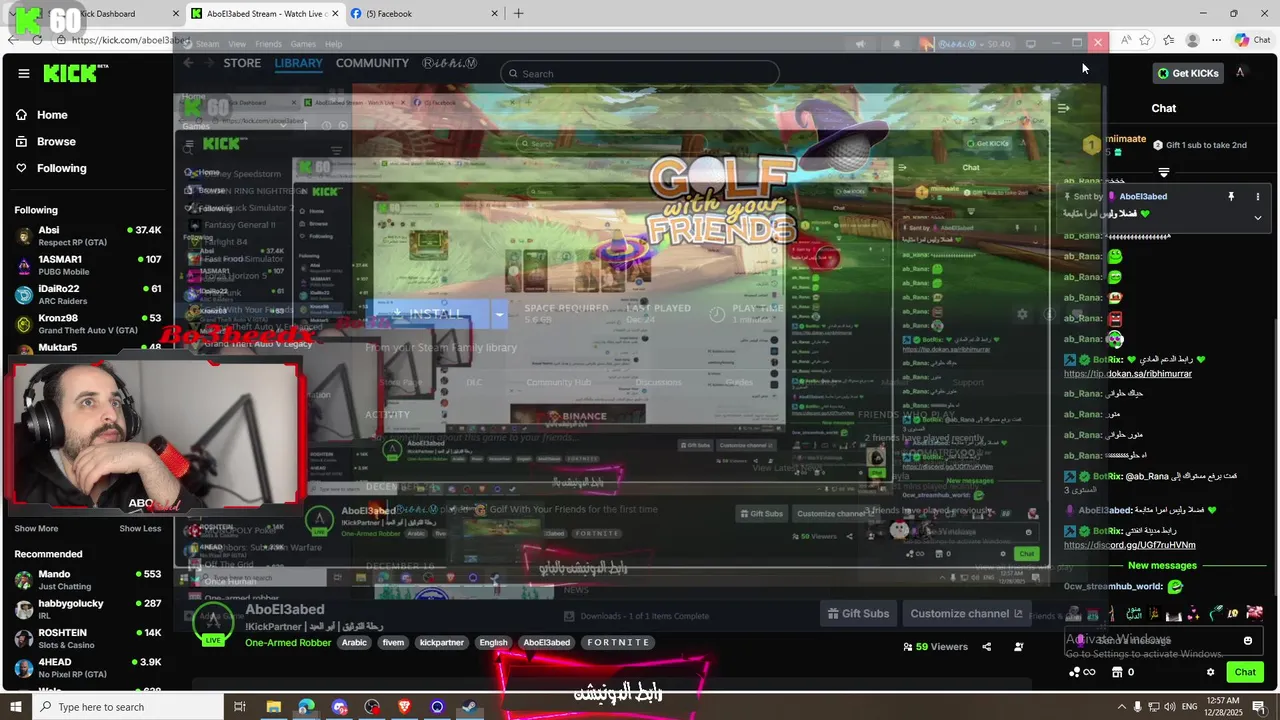Open Following in Kick sidebar
This screenshot has height=720, width=1280.
coord(50,168)
